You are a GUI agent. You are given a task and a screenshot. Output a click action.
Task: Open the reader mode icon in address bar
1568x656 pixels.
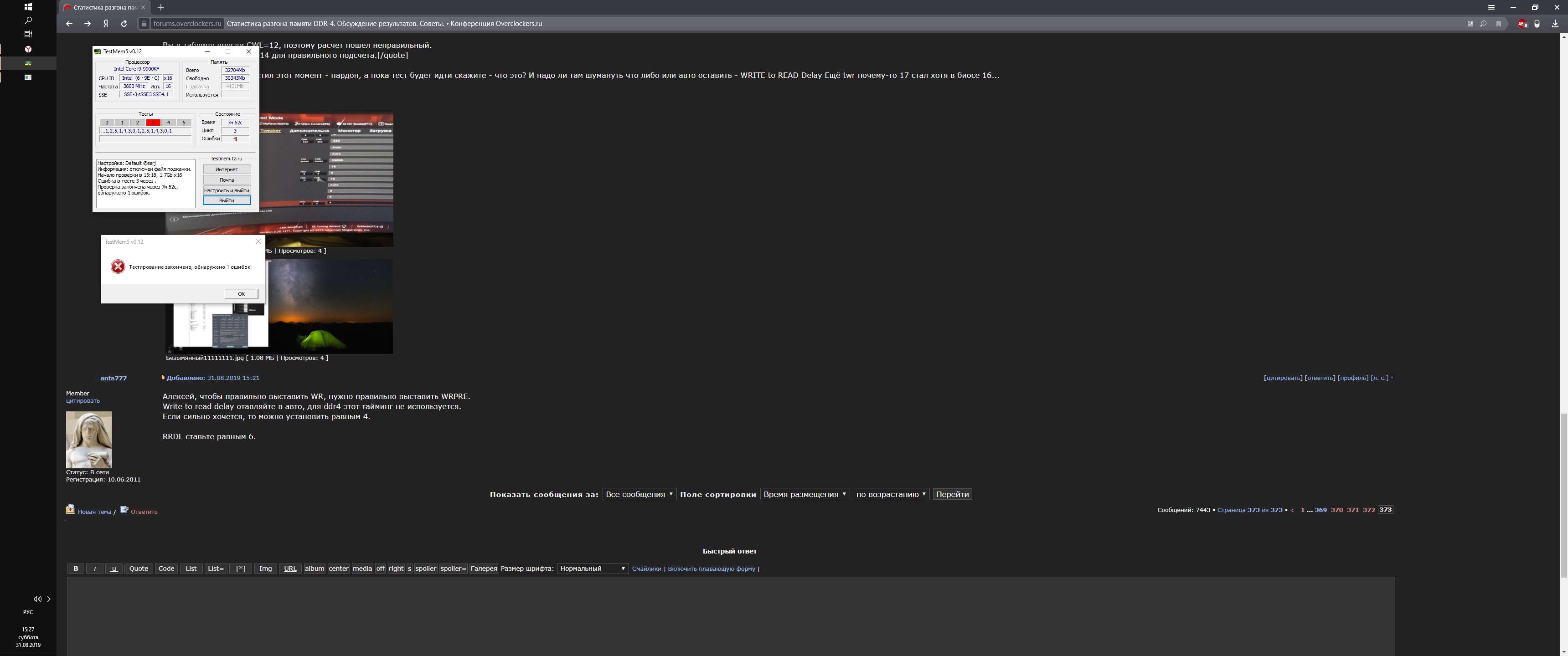[1470, 24]
